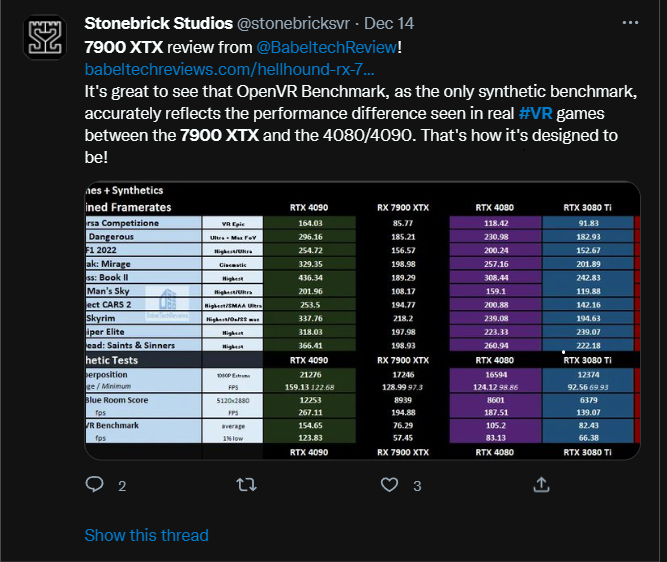Click the Stonebrick Studios display name
667x562 pixels.
pos(159,23)
